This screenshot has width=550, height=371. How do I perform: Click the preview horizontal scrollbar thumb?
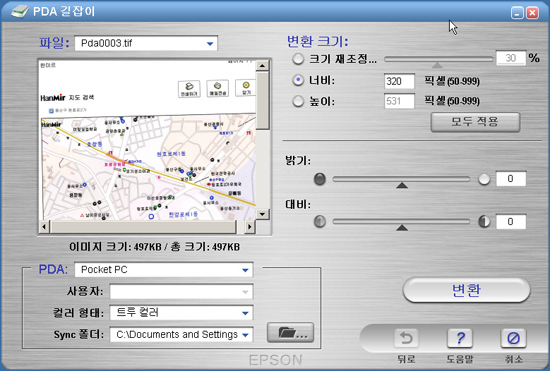(143, 227)
